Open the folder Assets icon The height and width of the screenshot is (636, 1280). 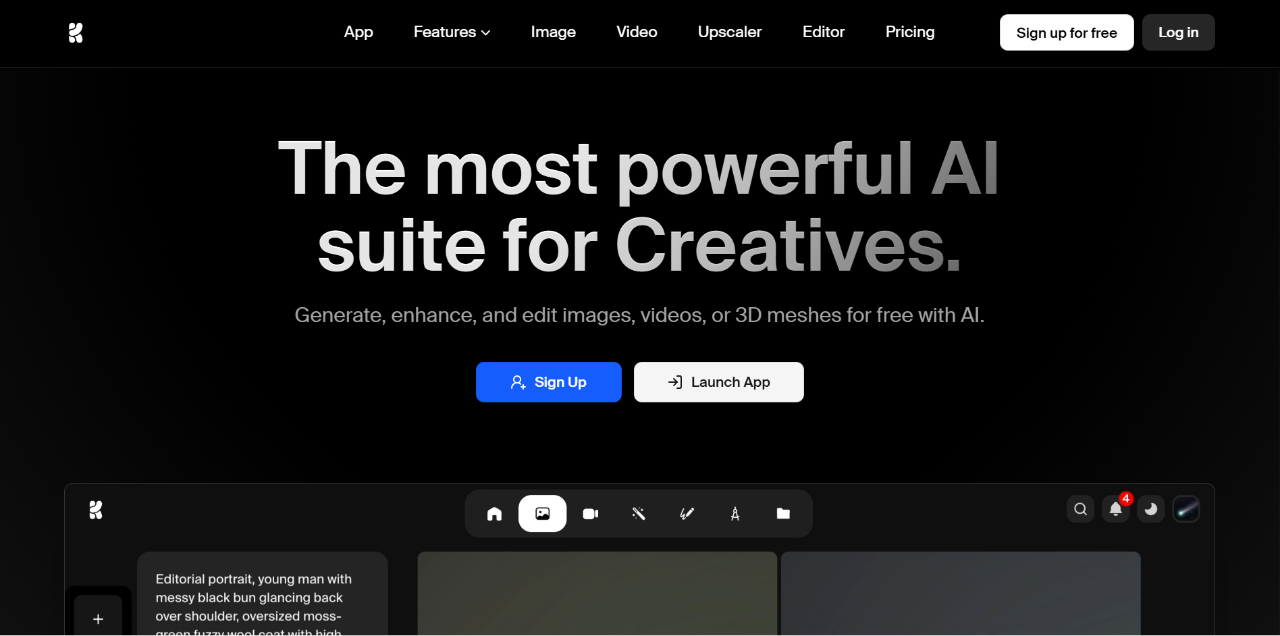click(783, 514)
